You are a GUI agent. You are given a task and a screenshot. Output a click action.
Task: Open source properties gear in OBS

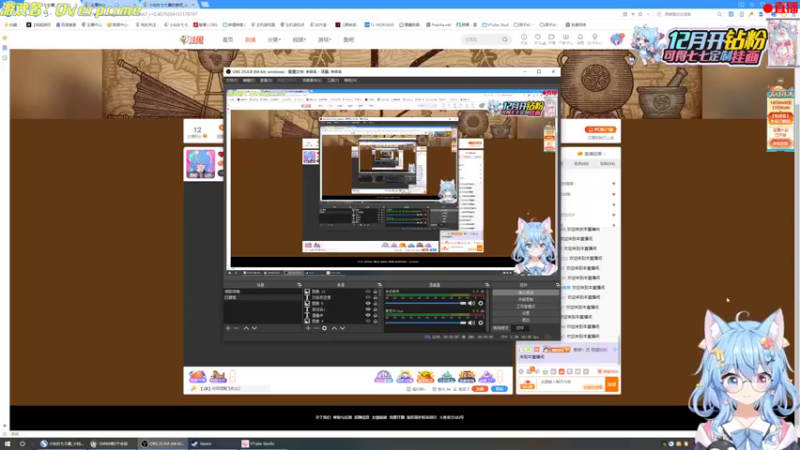tap(324, 328)
